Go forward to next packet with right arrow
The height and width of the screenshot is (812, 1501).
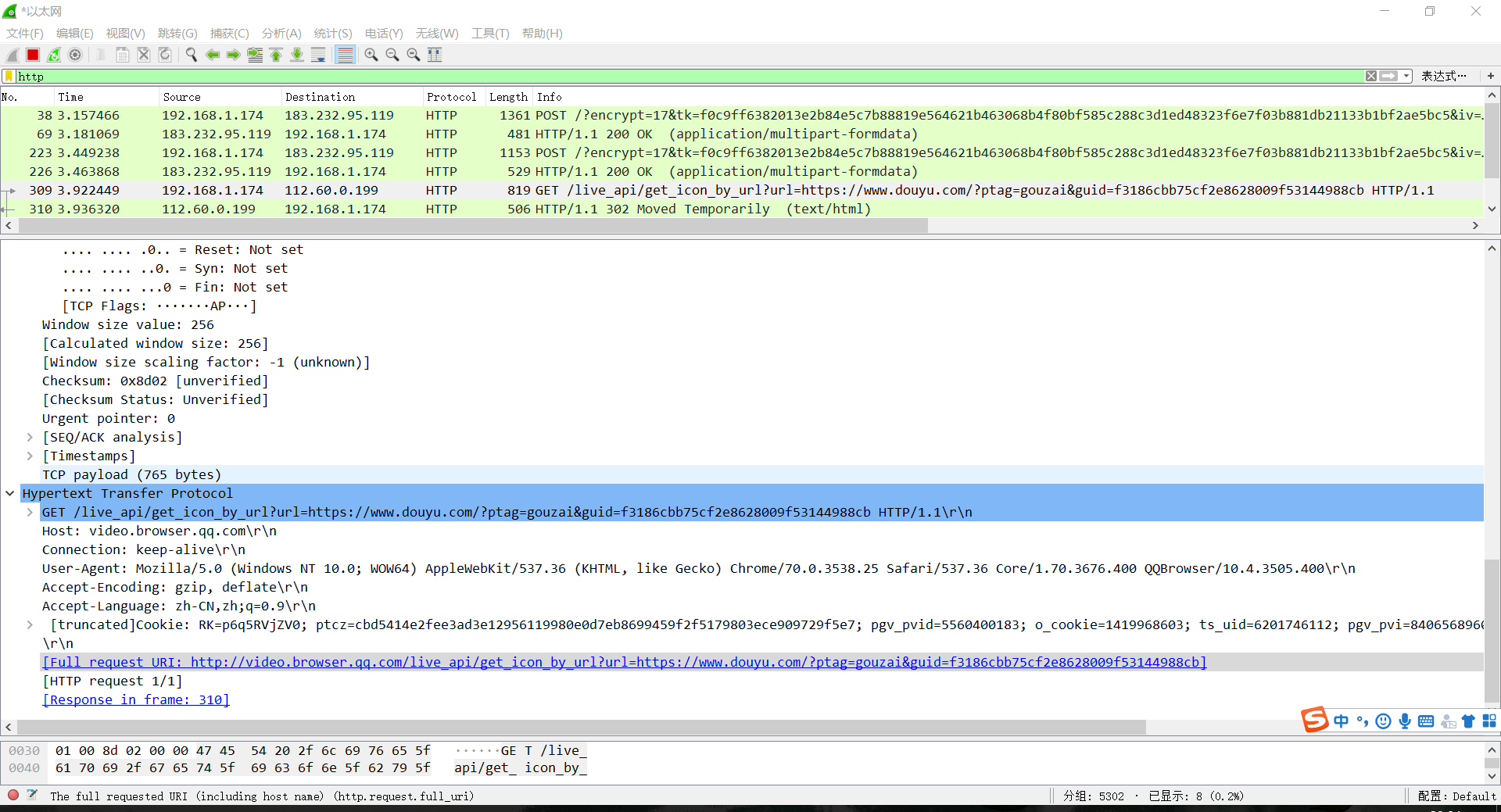click(x=233, y=55)
